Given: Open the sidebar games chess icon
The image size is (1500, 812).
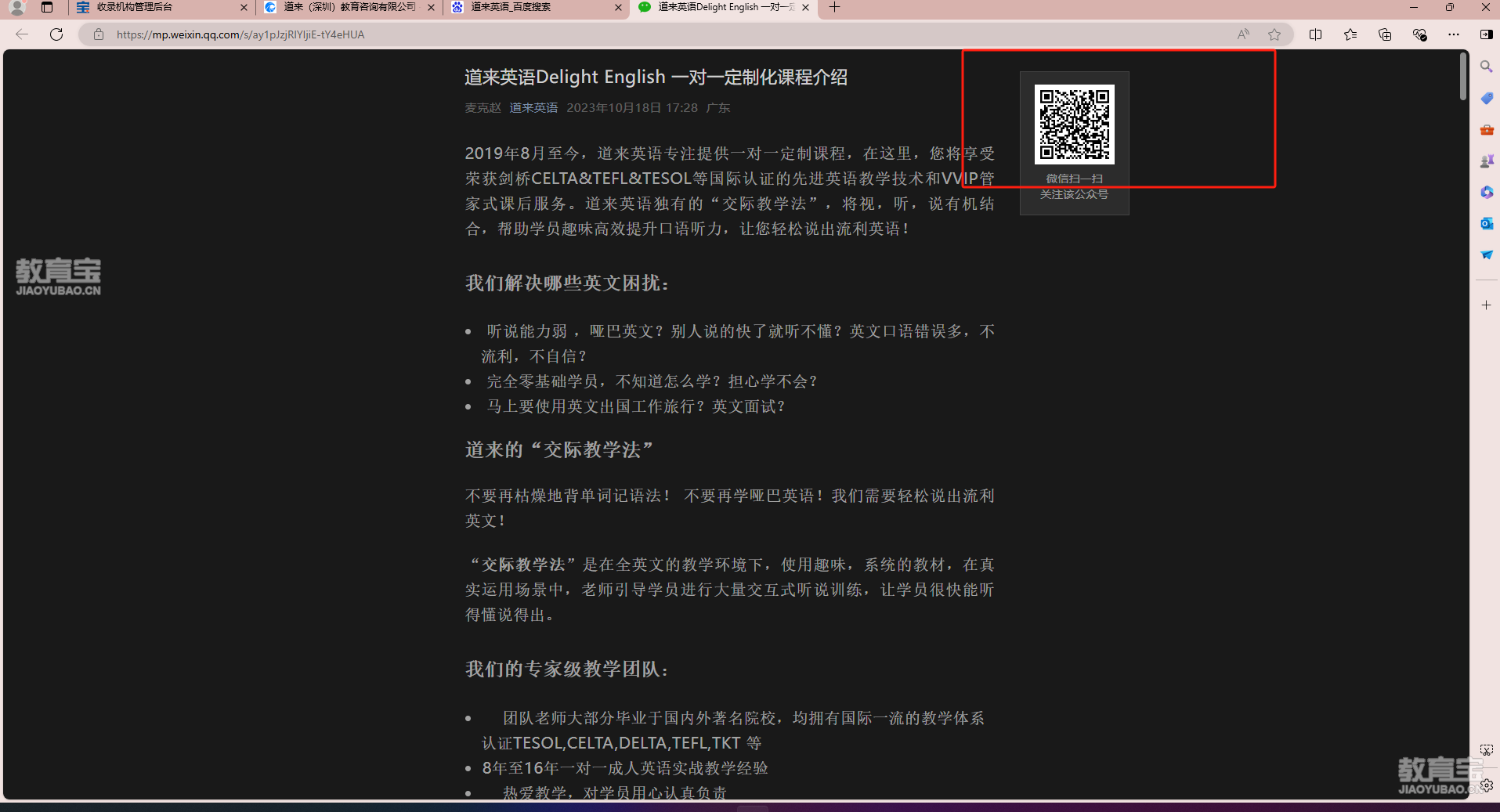Looking at the screenshot, I should 1486,161.
